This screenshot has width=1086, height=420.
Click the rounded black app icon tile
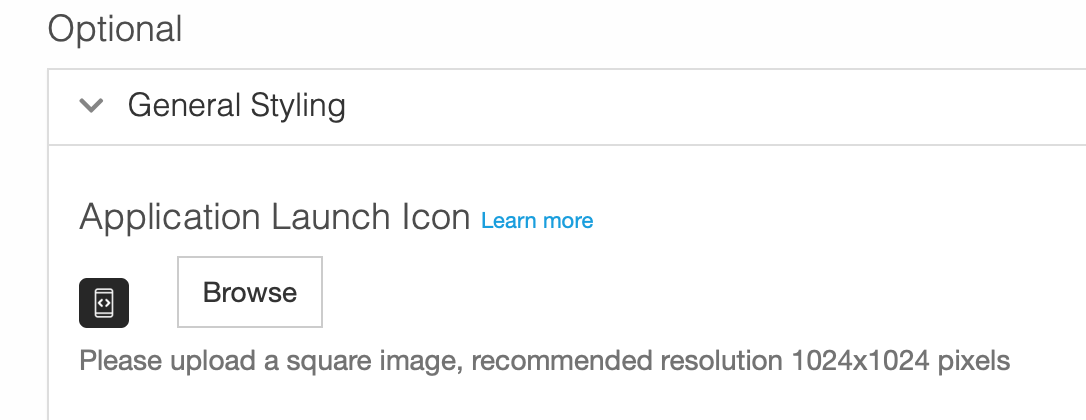104,303
